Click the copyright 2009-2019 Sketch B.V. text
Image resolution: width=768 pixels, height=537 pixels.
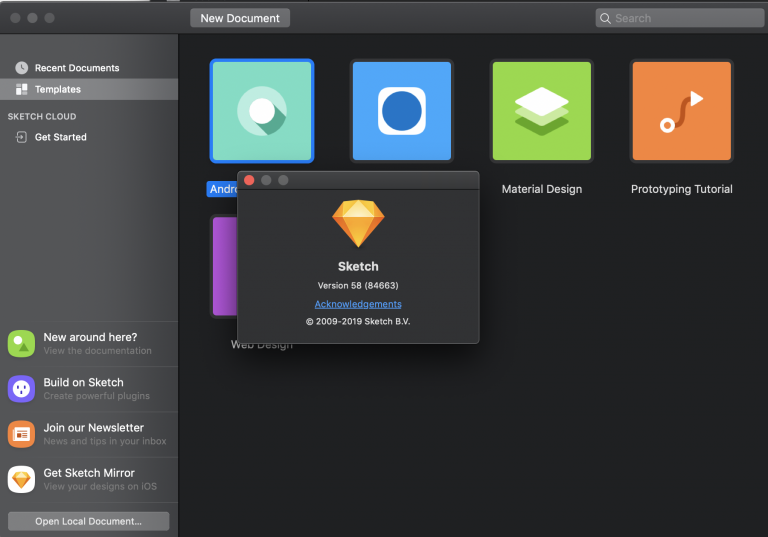pos(358,321)
